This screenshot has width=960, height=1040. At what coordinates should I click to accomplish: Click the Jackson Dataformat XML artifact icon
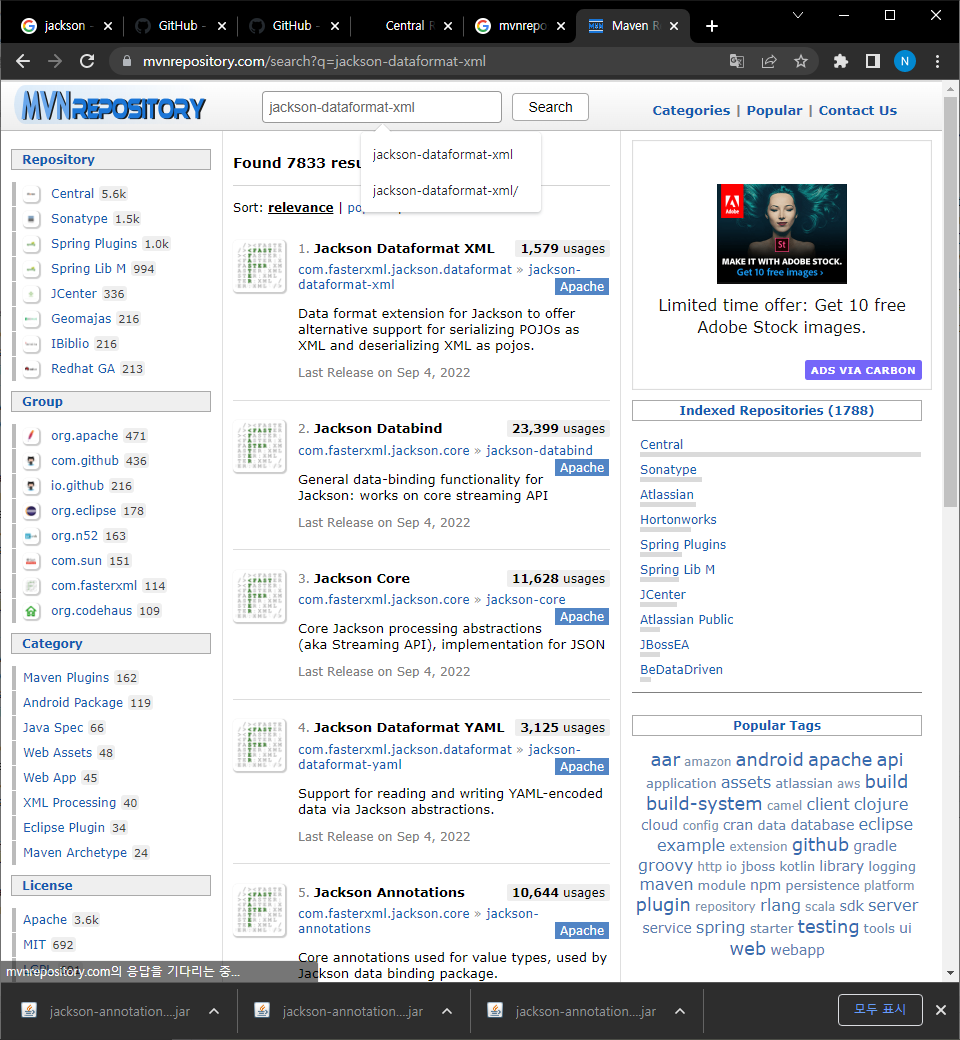point(259,266)
